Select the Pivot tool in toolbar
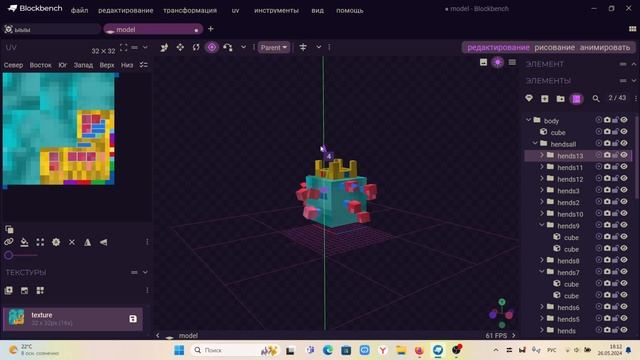 click(212, 47)
